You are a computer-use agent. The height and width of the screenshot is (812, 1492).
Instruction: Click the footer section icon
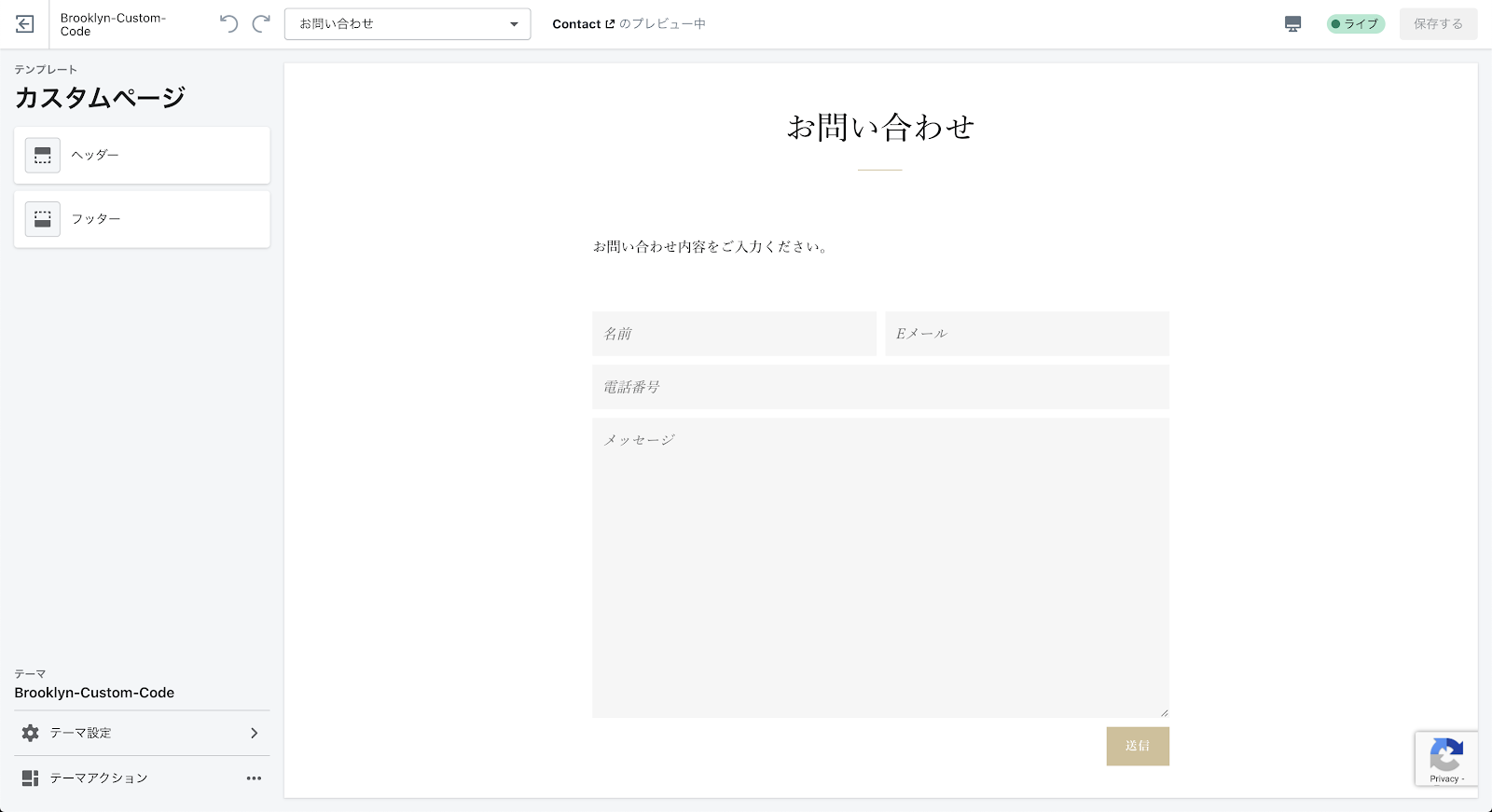tap(43, 219)
